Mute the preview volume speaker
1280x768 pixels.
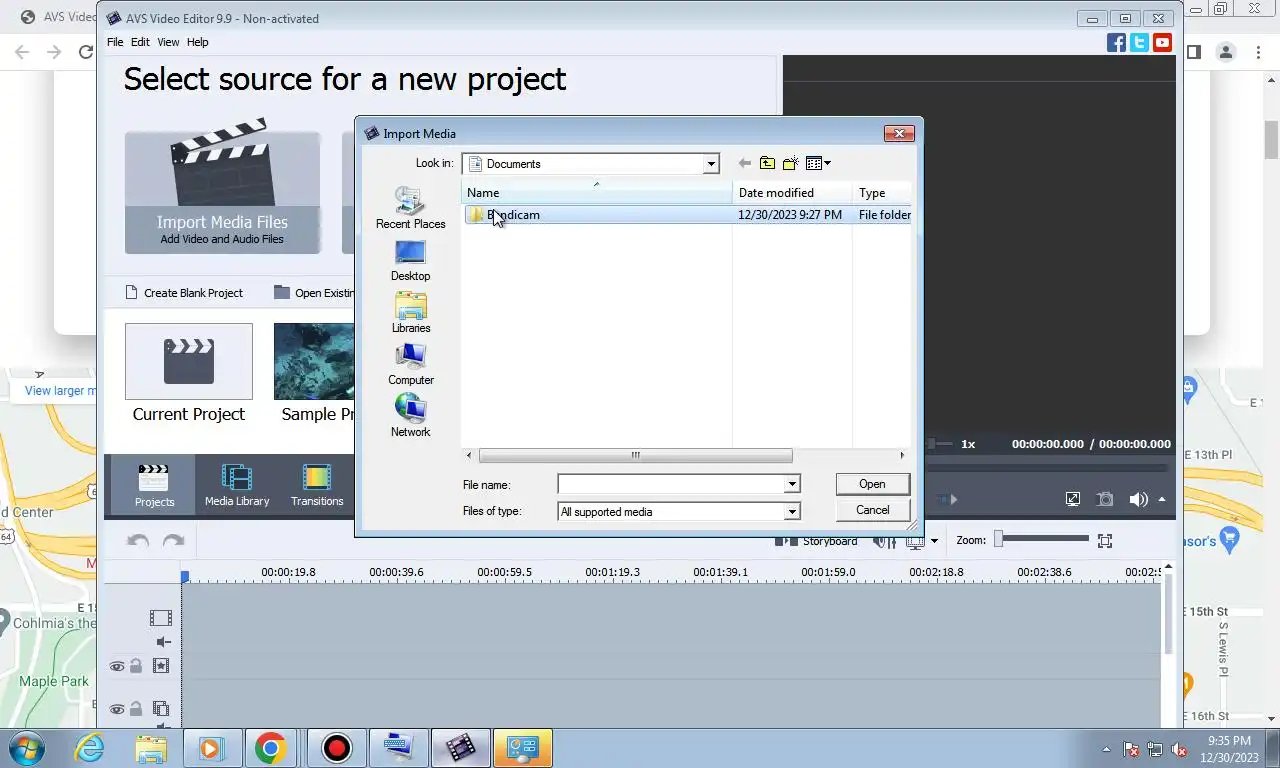pyautogui.click(x=1138, y=499)
